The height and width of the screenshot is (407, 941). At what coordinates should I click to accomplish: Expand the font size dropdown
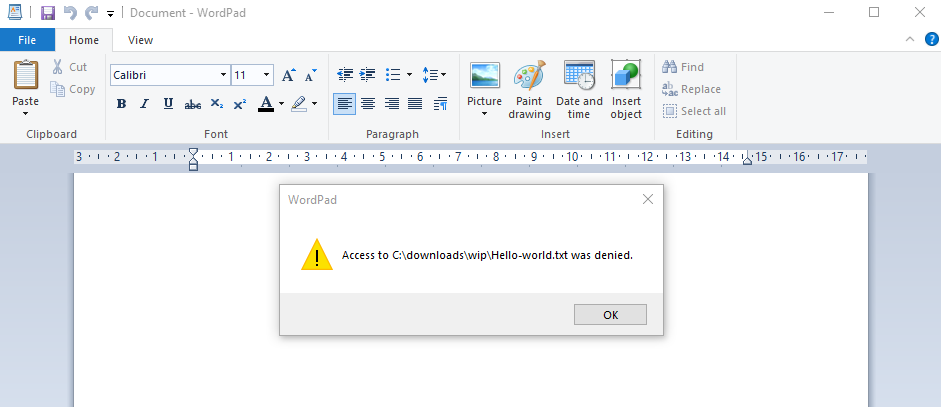pyautogui.click(x=266, y=75)
